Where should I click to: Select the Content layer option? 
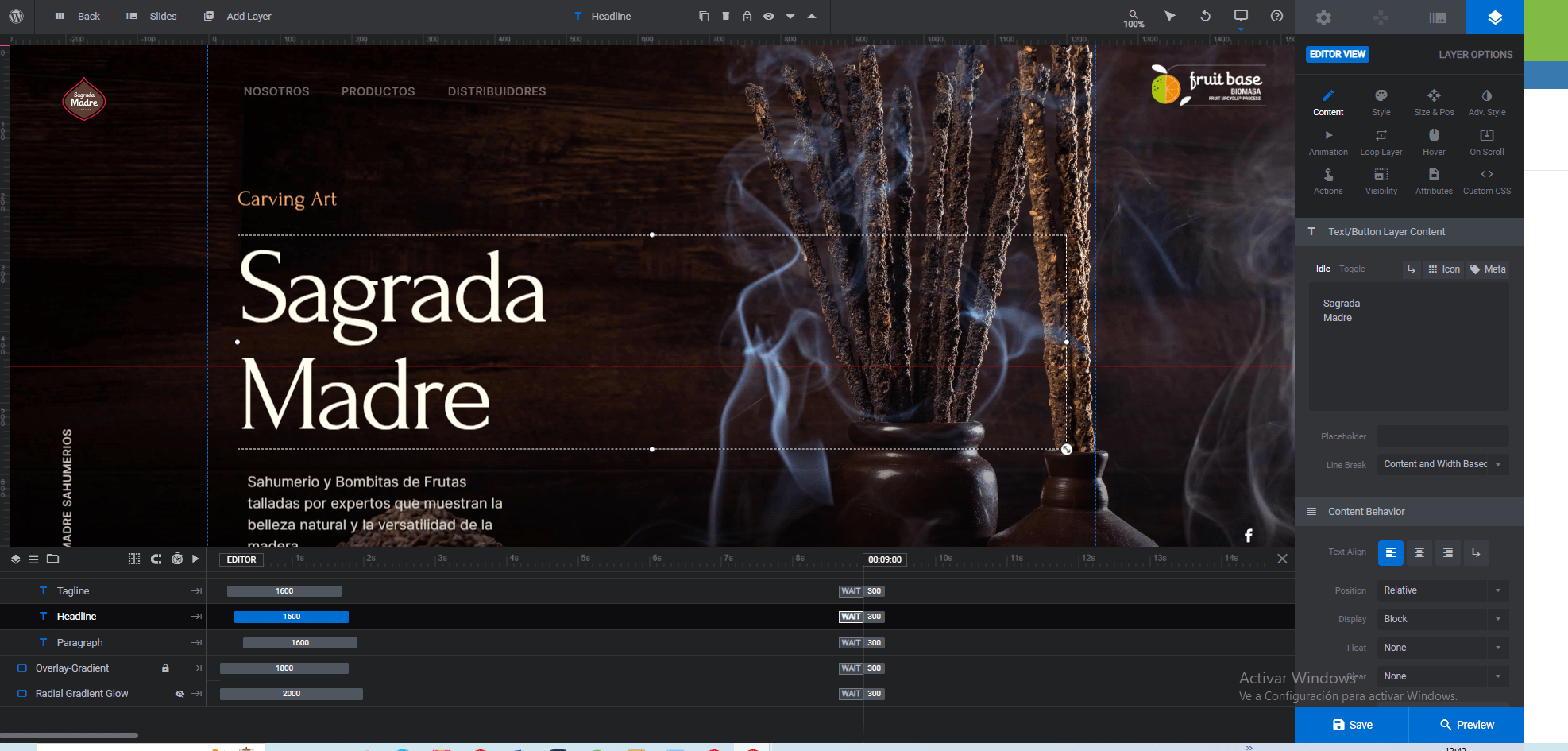pos(1328,103)
